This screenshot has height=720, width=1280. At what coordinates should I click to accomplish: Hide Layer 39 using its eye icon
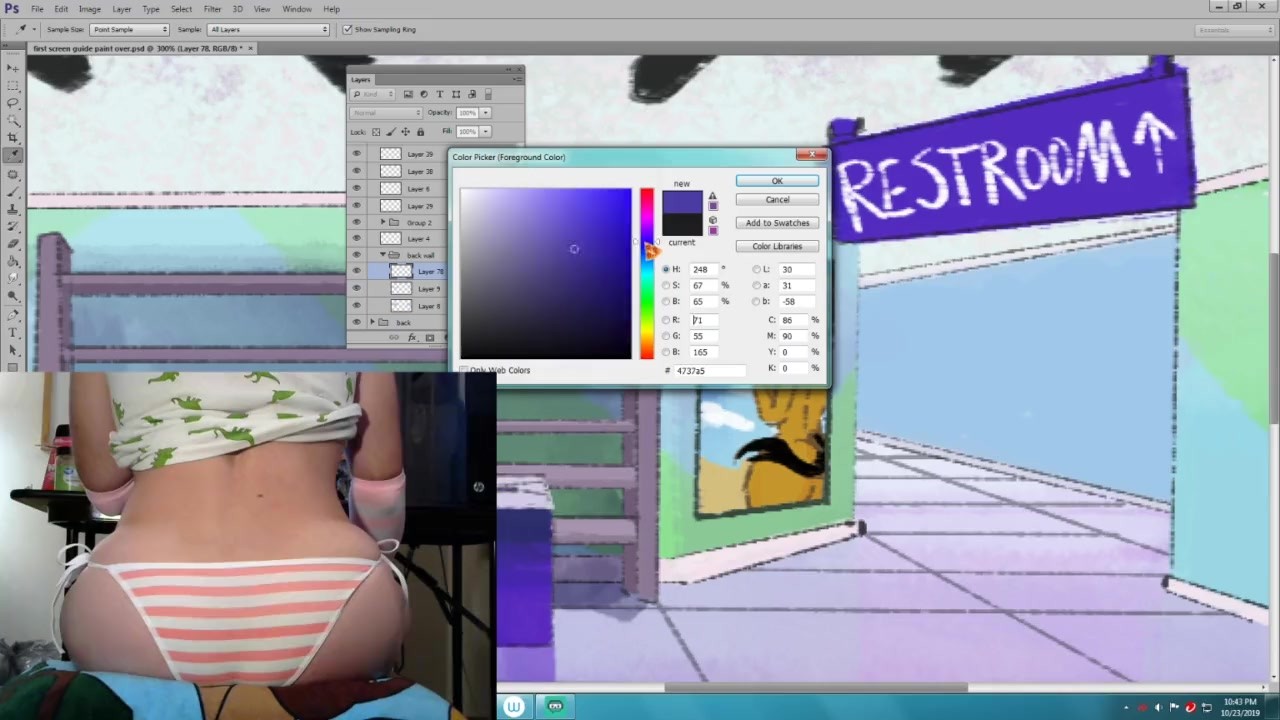356,154
